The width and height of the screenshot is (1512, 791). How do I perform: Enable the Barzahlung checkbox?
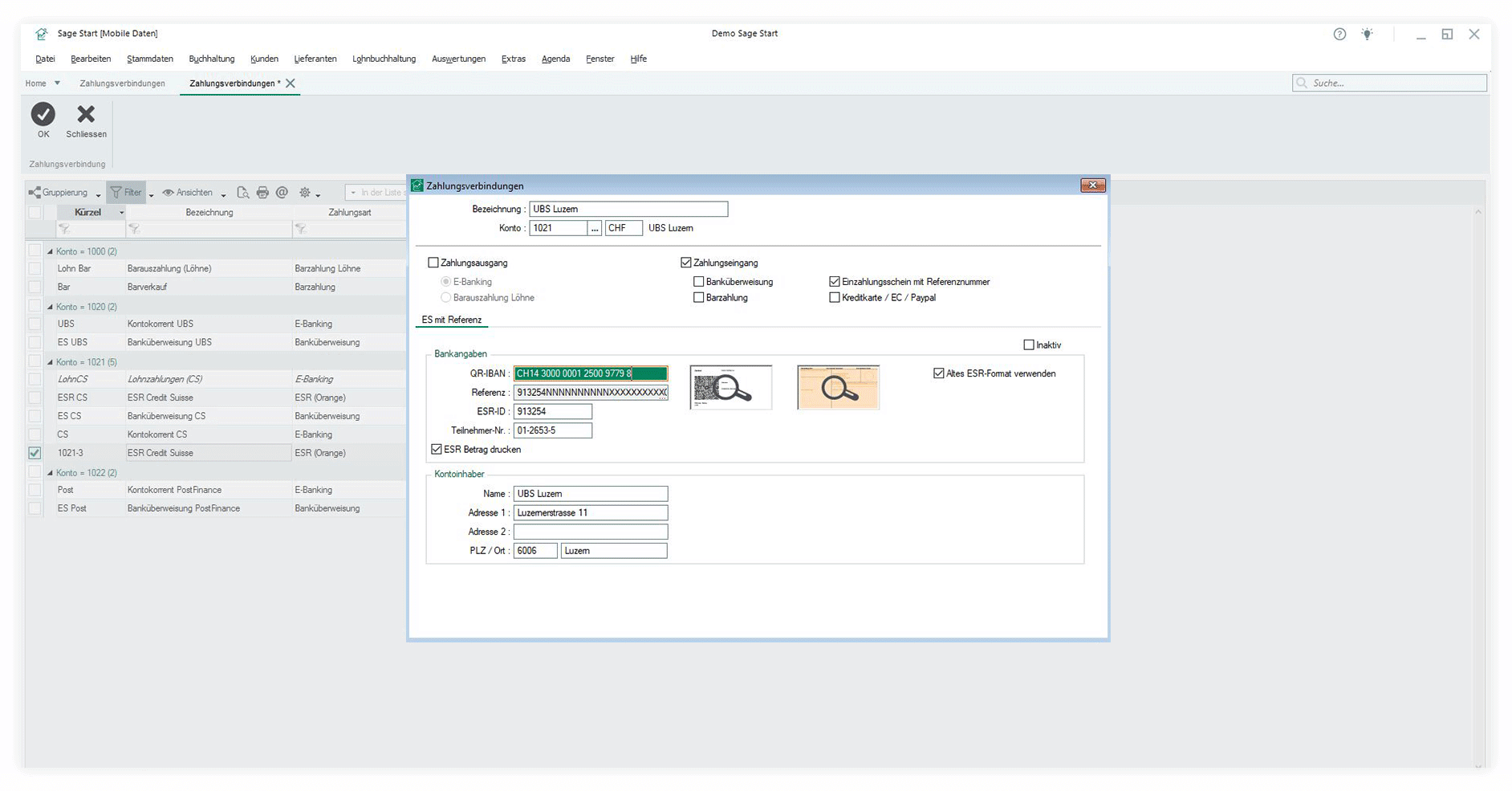(699, 298)
